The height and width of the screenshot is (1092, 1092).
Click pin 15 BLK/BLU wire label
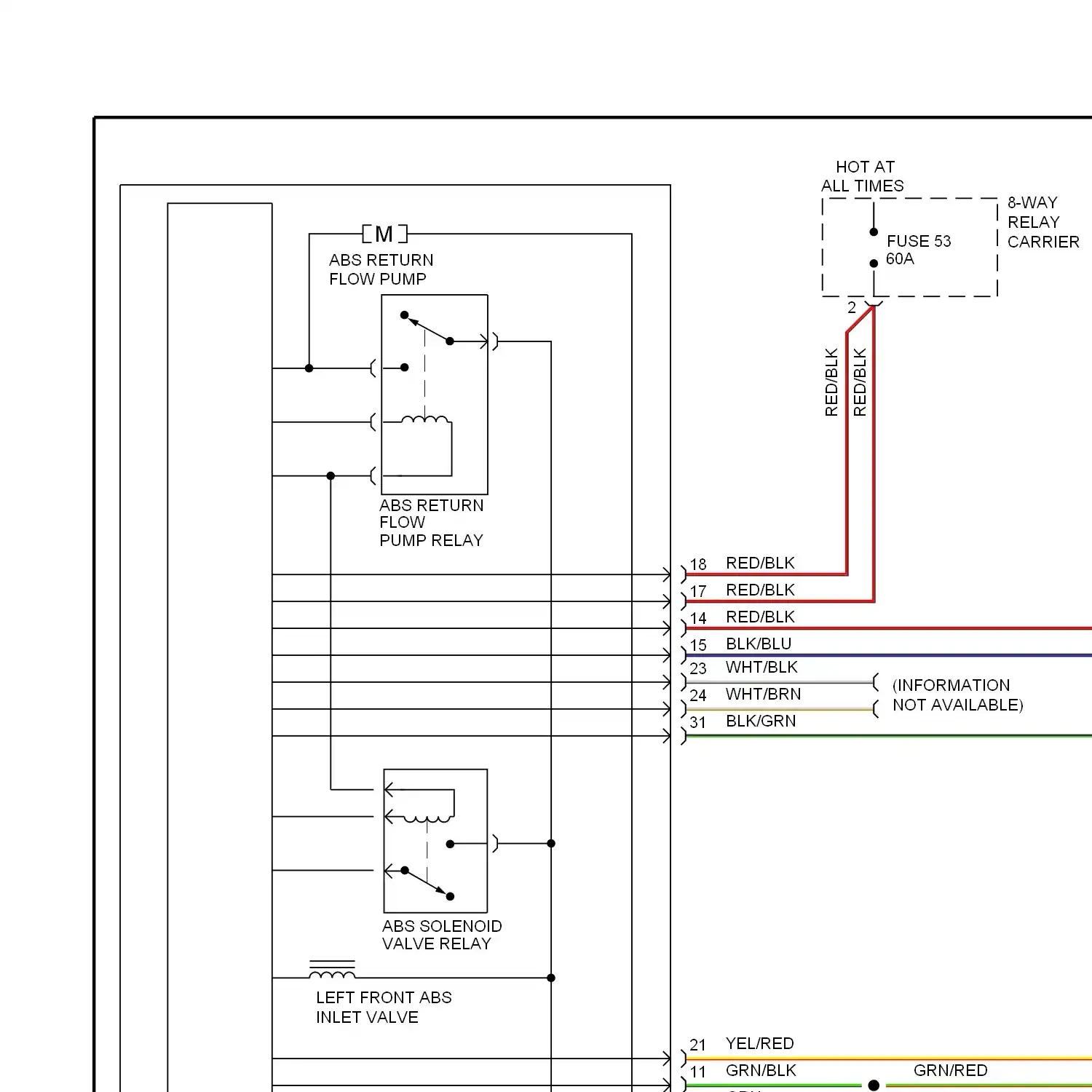(759, 644)
